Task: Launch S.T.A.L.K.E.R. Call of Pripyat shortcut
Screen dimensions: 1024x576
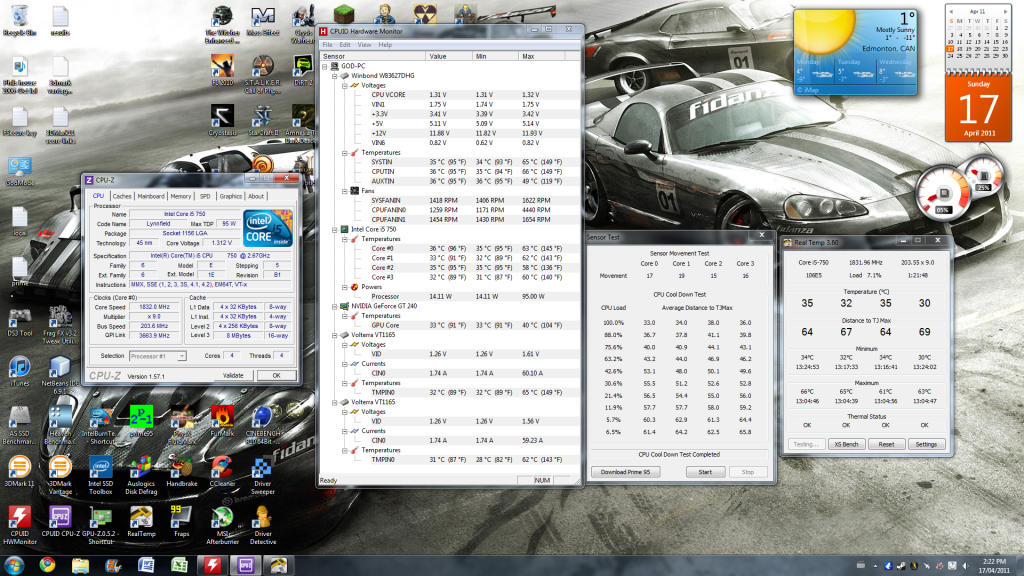Action: pyautogui.click(x=263, y=74)
